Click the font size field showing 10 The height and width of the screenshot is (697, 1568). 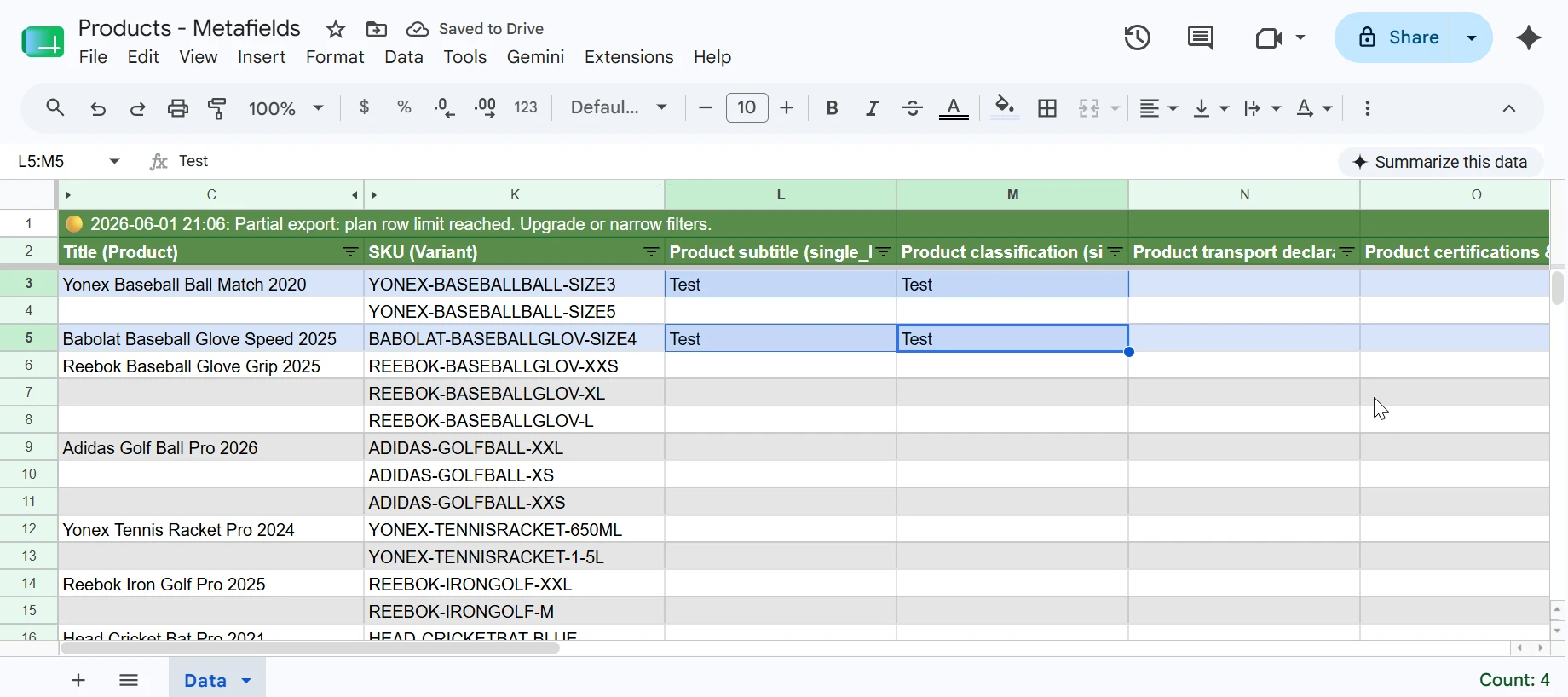[x=747, y=107]
